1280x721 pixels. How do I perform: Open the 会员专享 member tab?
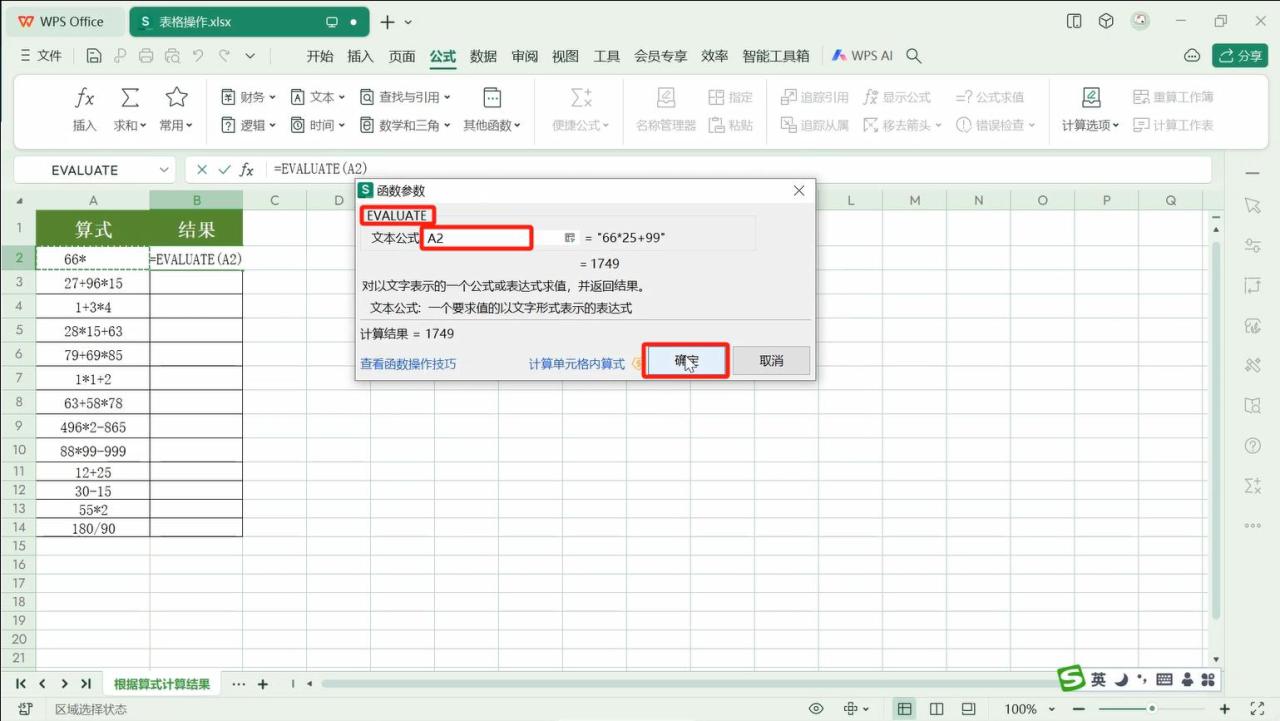coord(661,56)
